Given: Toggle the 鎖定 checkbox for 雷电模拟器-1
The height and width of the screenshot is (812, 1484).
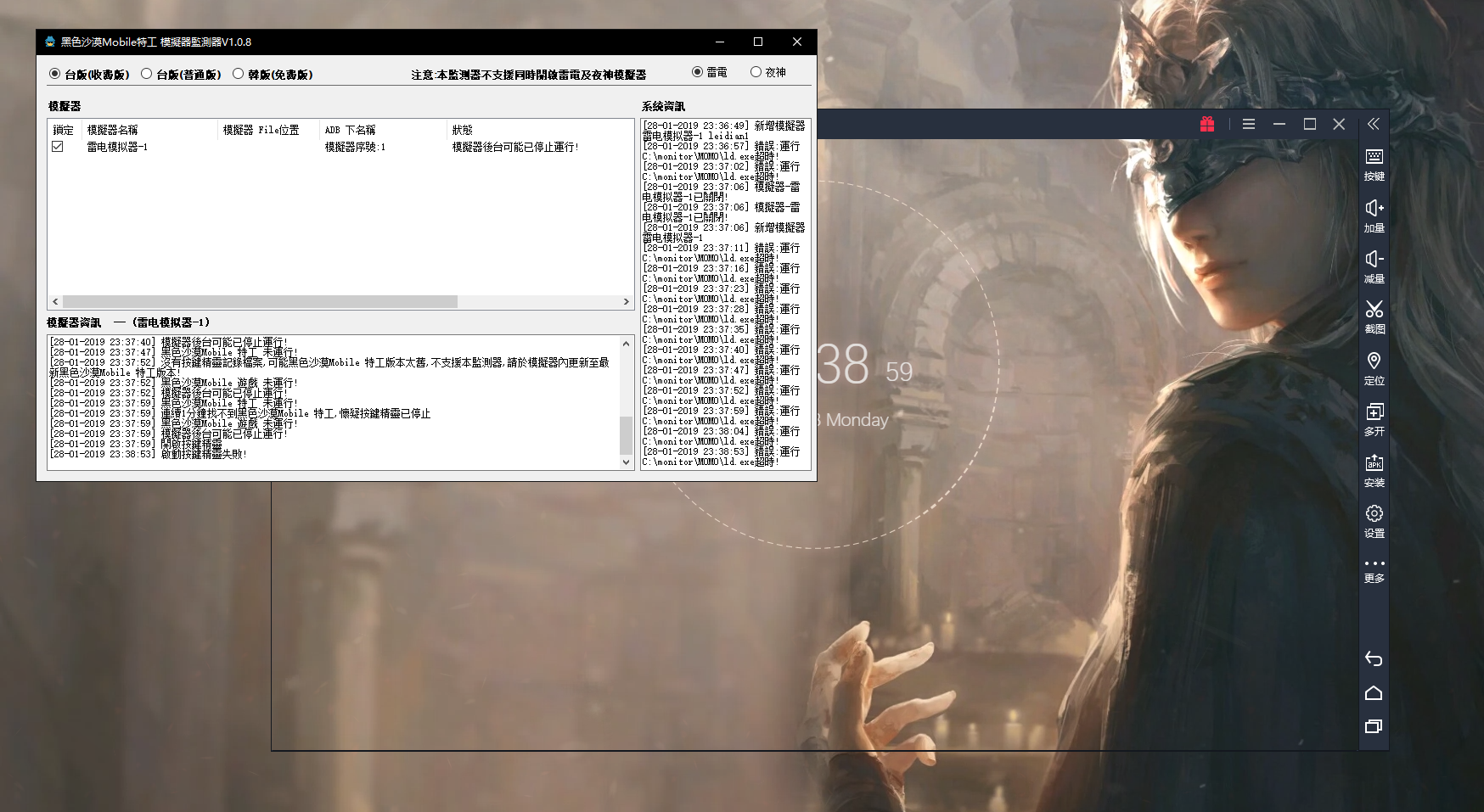Looking at the screenshot, I should pos(58,147).
